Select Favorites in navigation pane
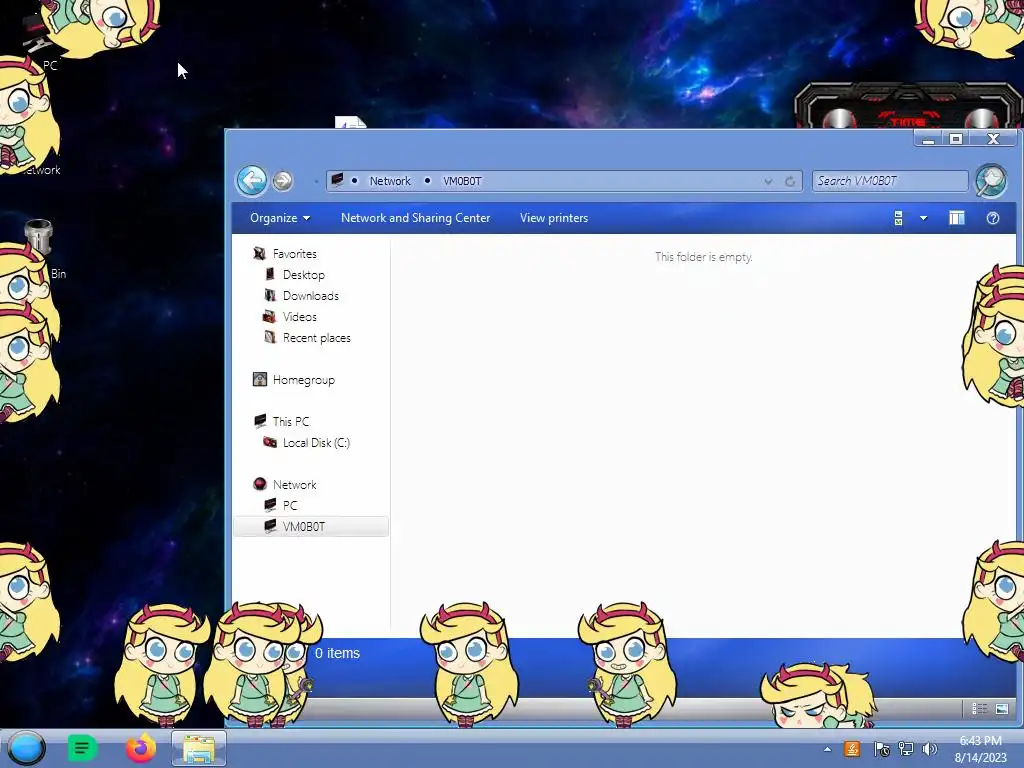This screenshot has height=768, width=1024. [295, 253]
